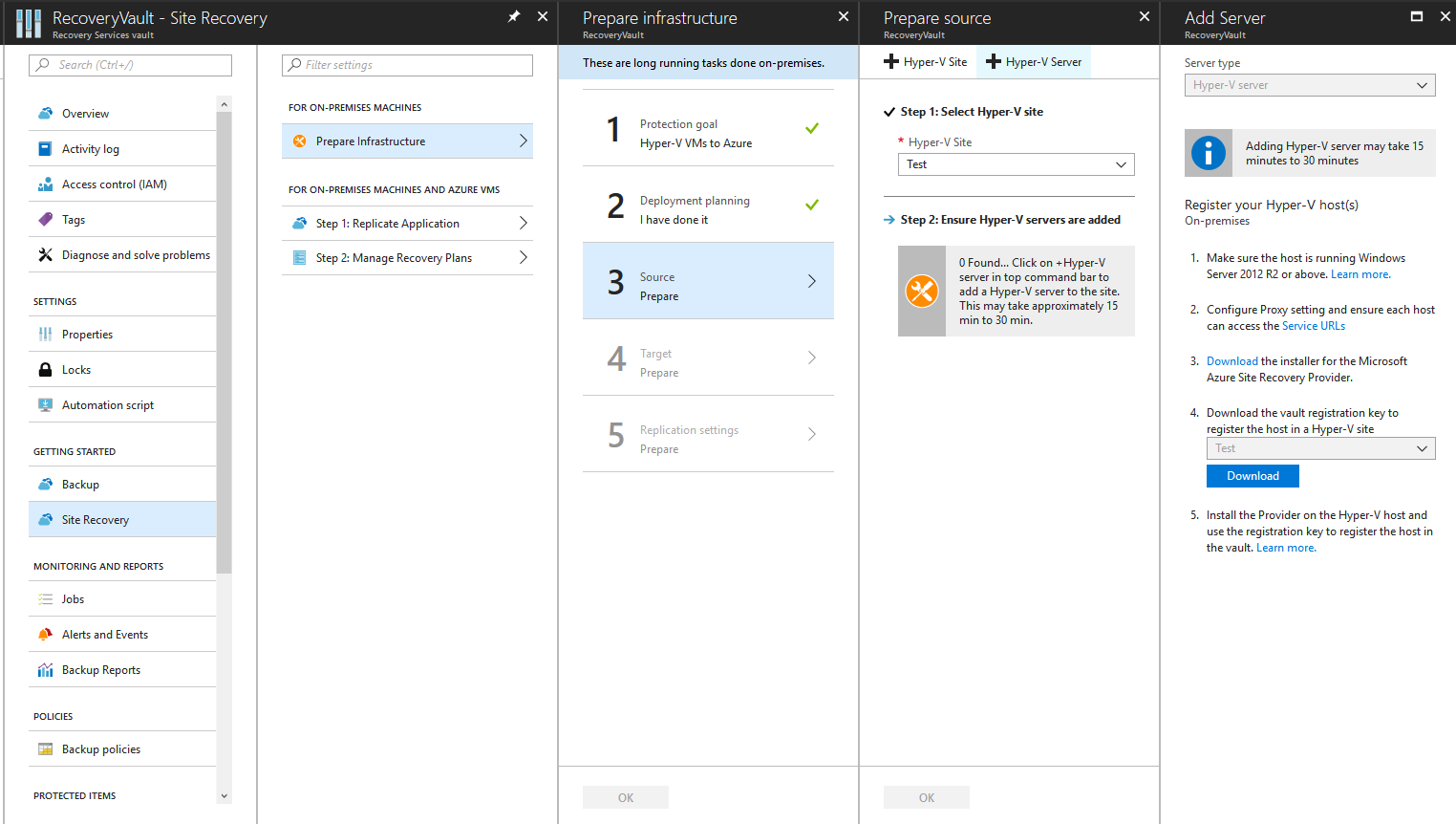Click 'Step 1: Select Hyper-V site' heading

[x=972, y=112]
